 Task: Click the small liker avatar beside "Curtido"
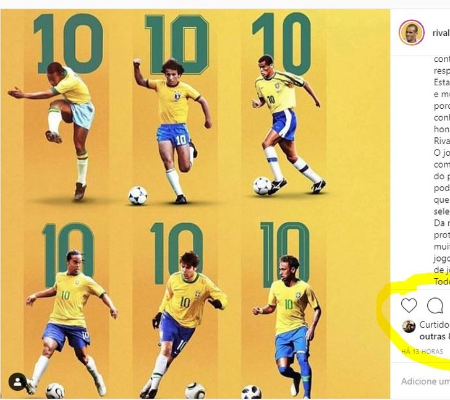coord(409,326)
